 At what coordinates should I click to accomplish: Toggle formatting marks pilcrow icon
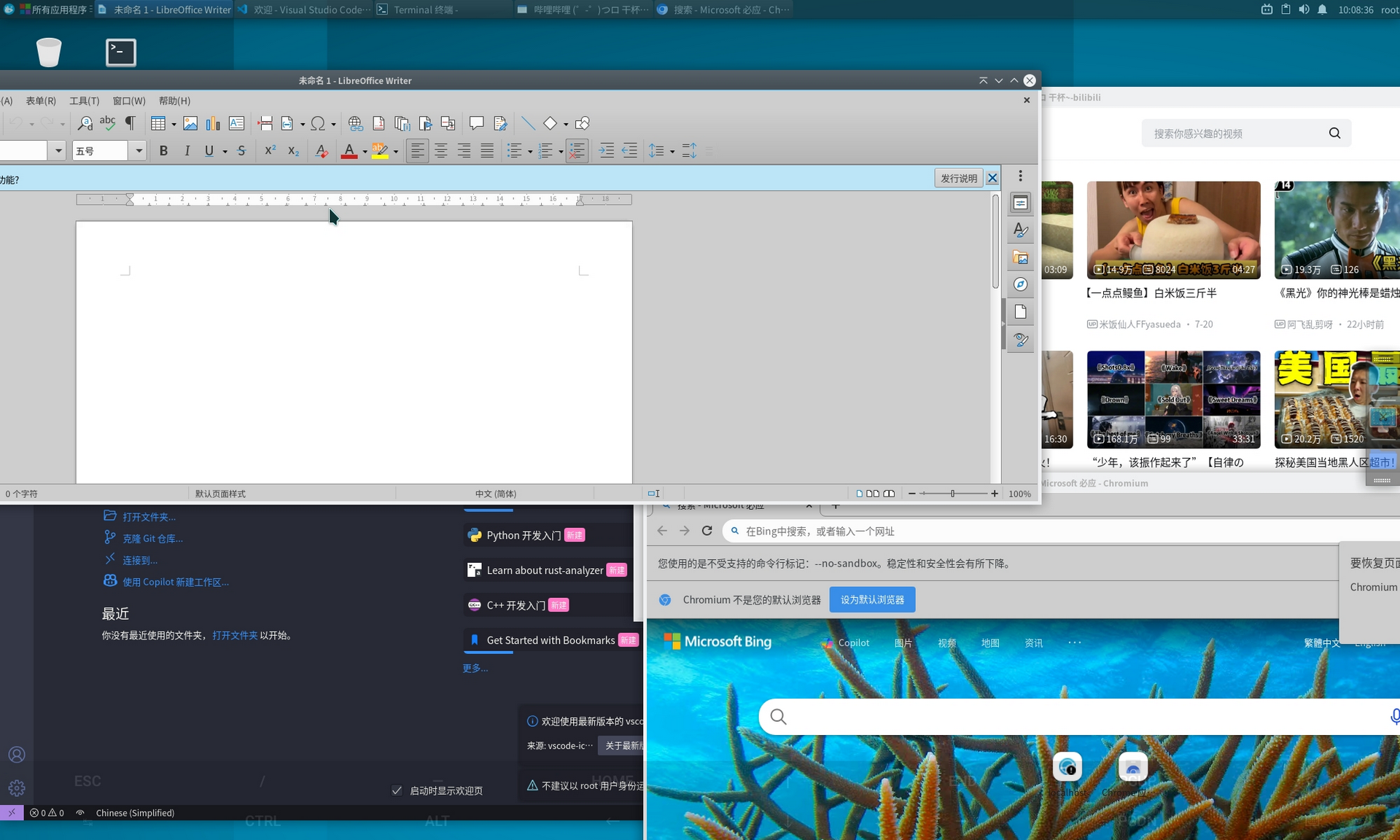tap(131, 123)
